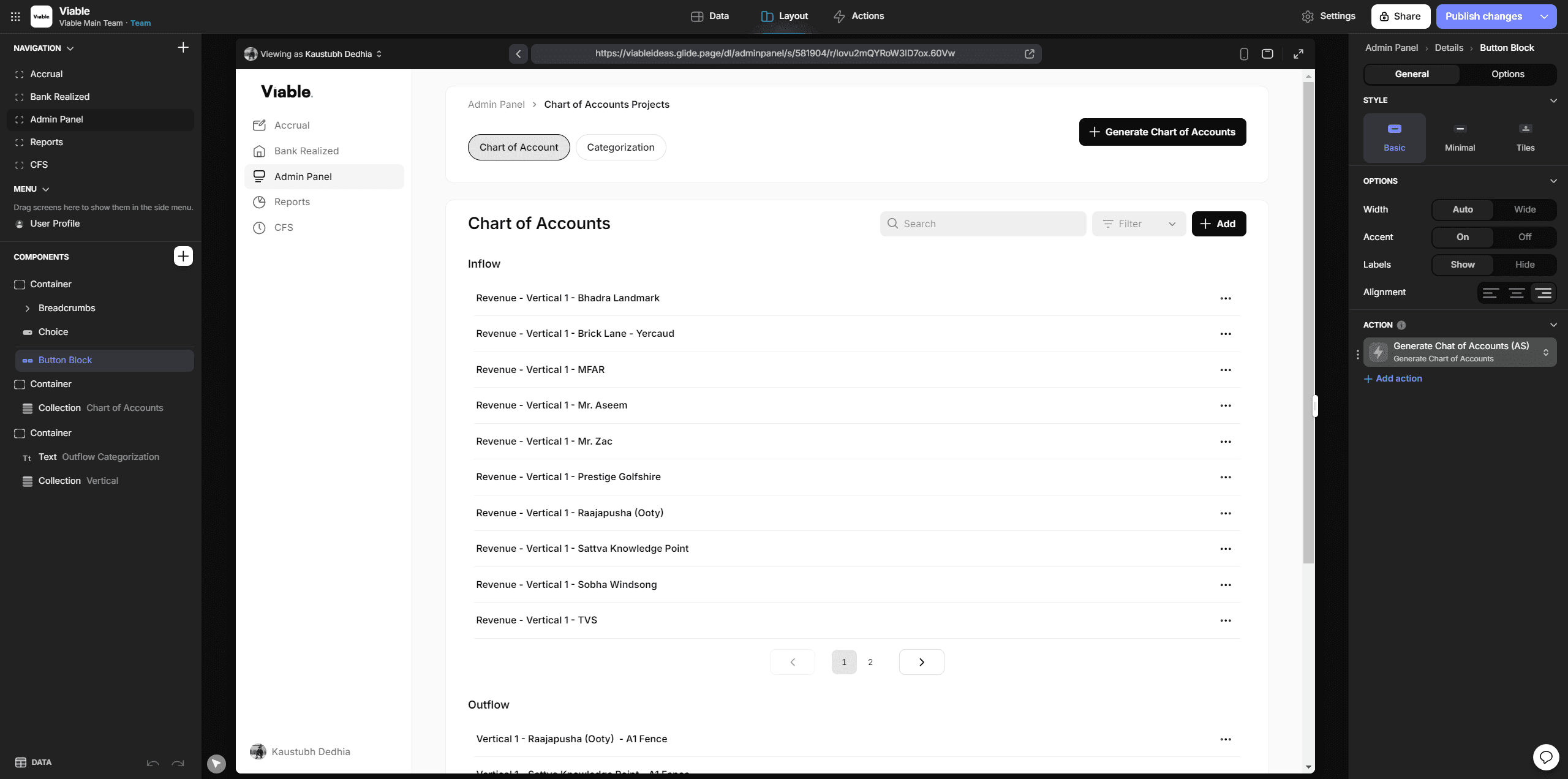
Task: Open the Publish changes dropdown arrow
Action: pyautogui.click(x=1544, y=17)
